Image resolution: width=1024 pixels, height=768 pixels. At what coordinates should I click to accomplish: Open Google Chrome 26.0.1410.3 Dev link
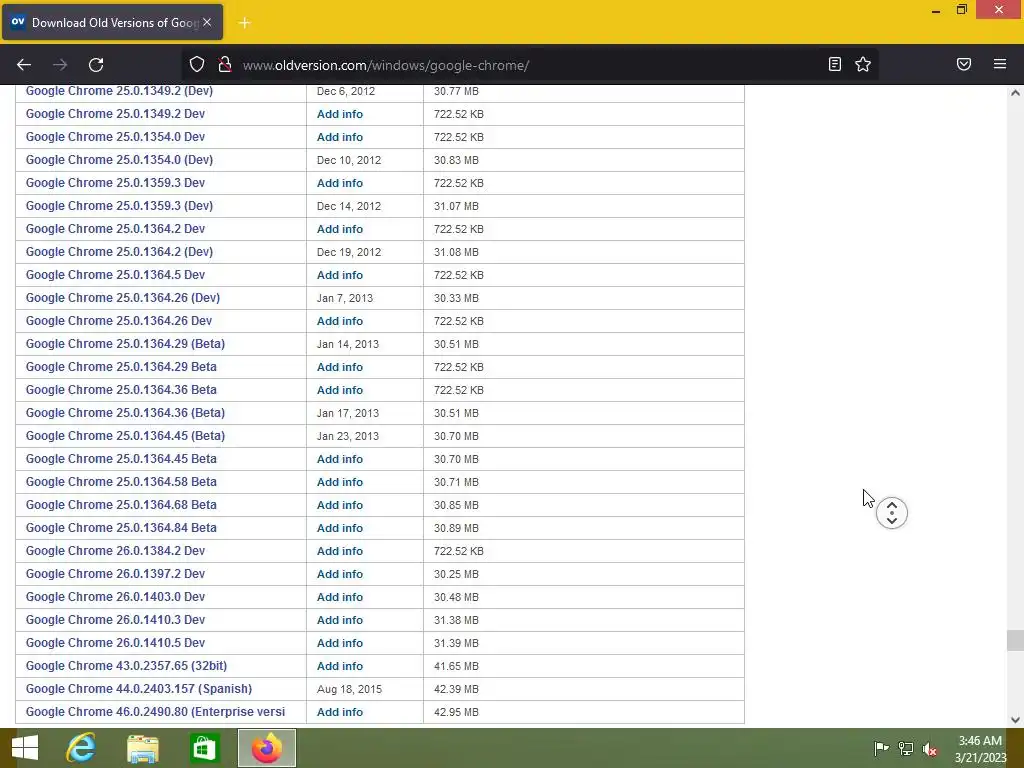pyautogui.click(x=115, y=620)
